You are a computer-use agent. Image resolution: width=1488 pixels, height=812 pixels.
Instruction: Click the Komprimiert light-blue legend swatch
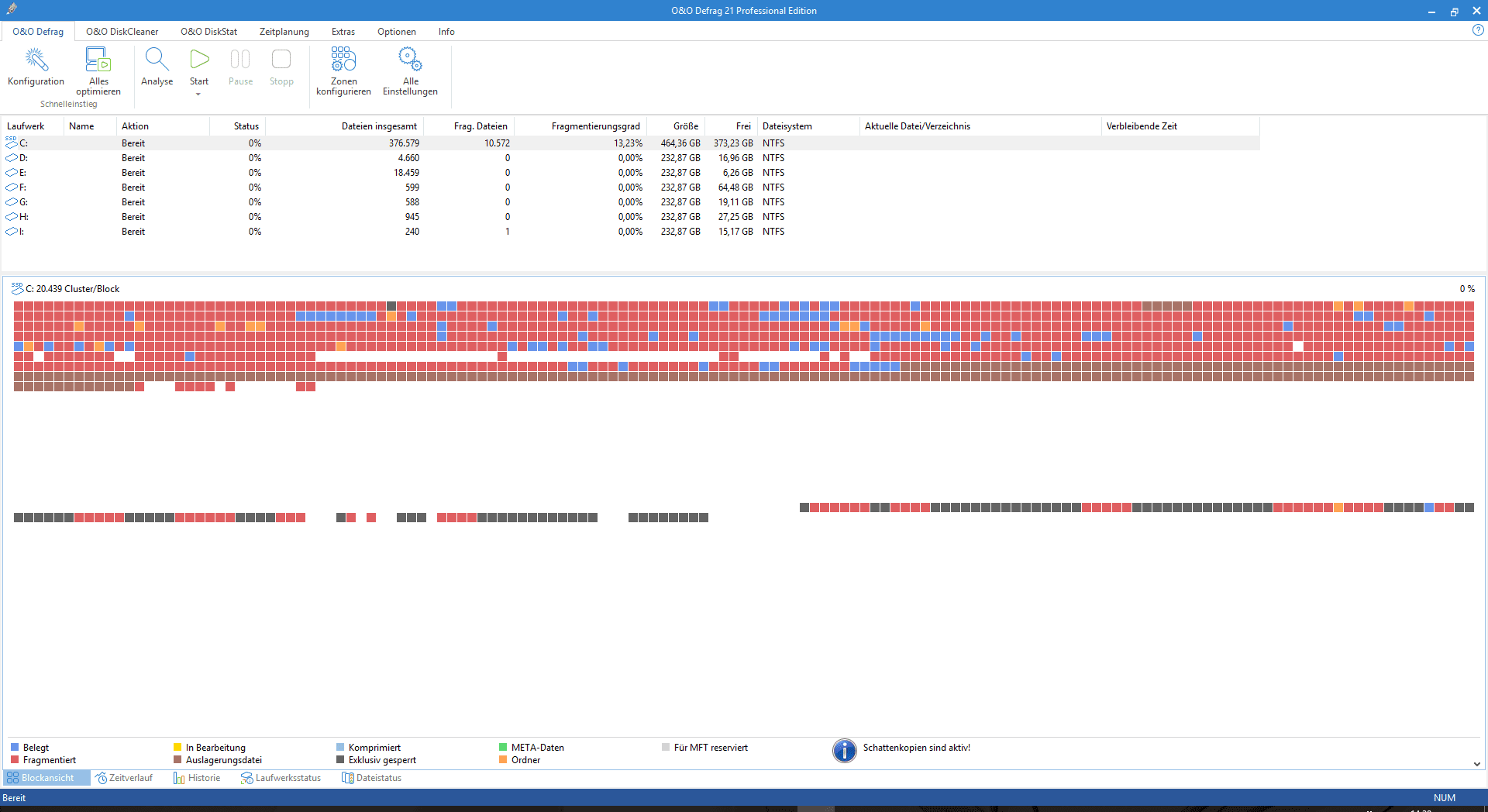point(340,748)
